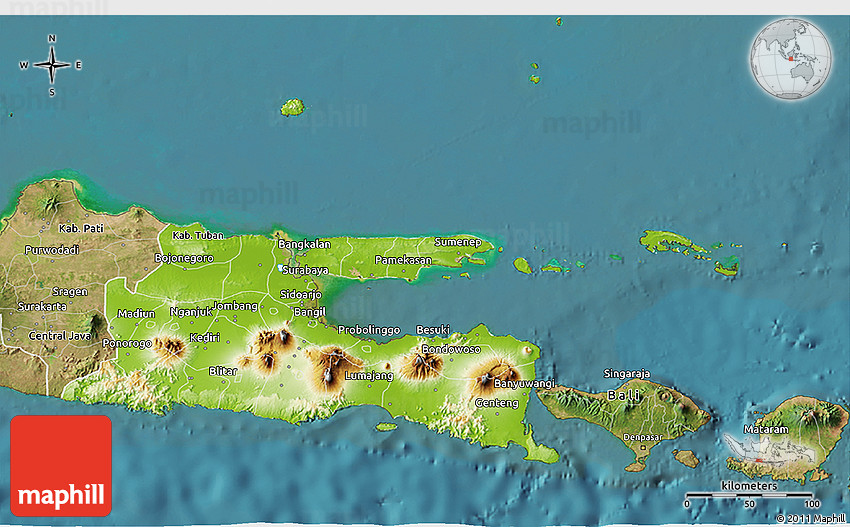Select the Probolinggo city label
Viewport: 850px width, 527px height.
point(369,329)
